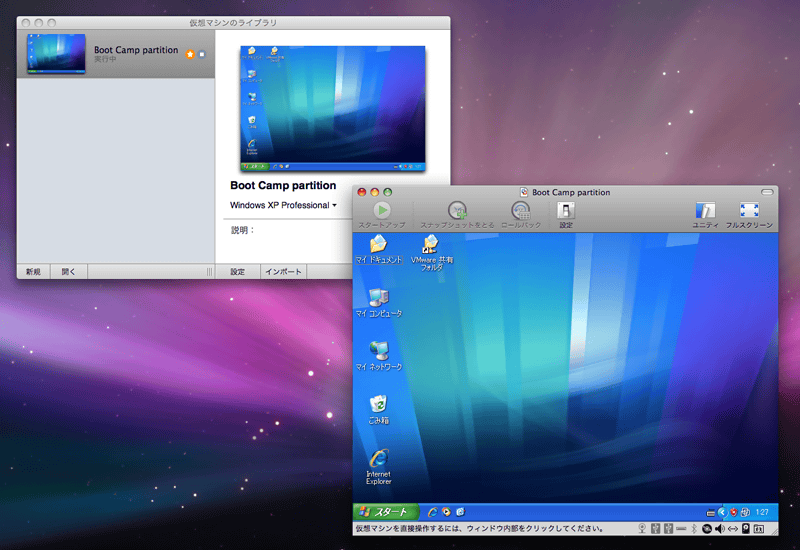Image resolution: width=800 pixels, height=550 pixels.
Task: Click the webcam device status bar icon
Action: [x=642, y=529]
